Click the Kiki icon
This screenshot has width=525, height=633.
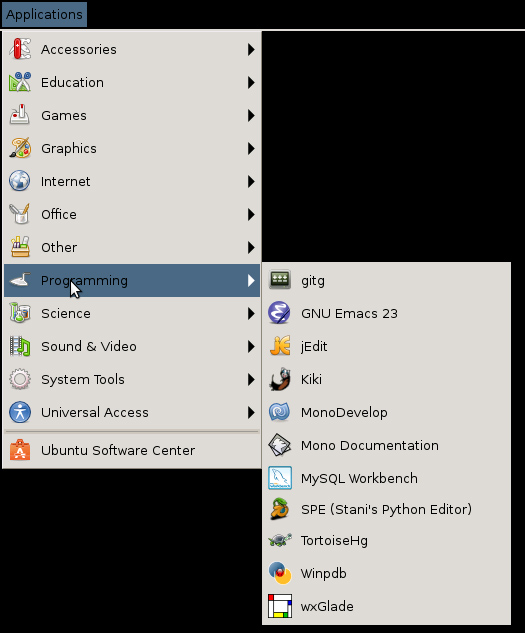point(280,379)
